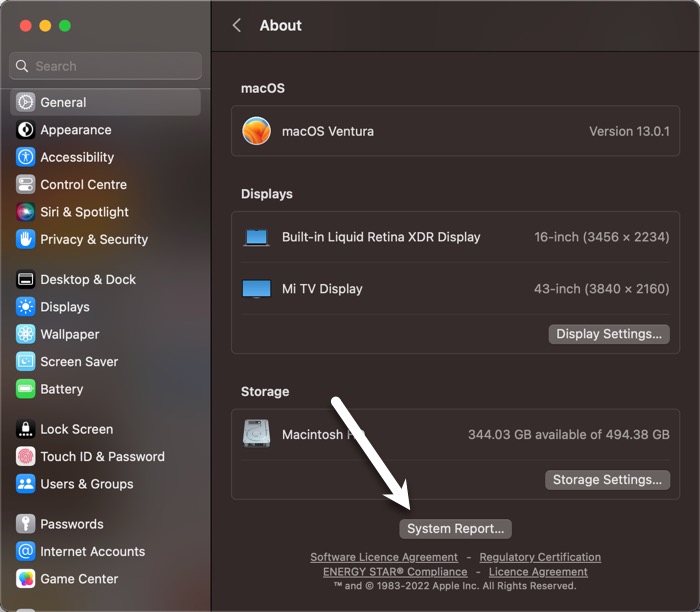Click the Macintosh HD drive icon
Screen dimensions: 700x612
(256, 433)
